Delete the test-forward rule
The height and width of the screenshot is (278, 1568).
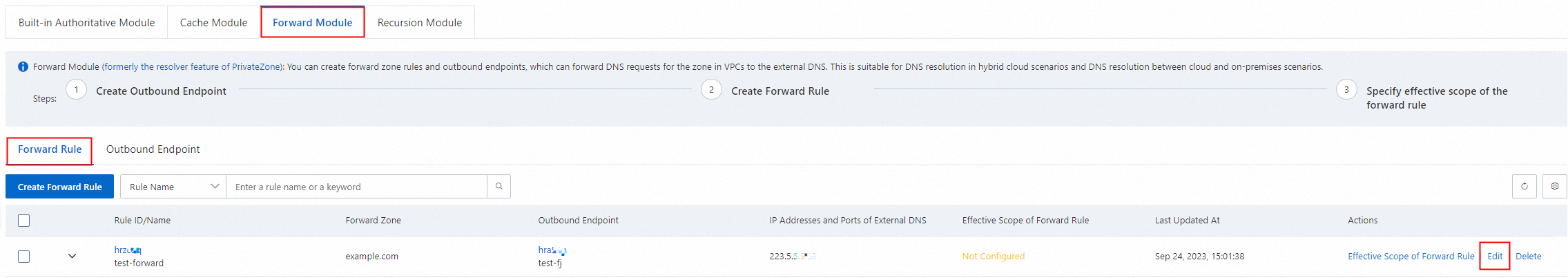click(1528, 257)
